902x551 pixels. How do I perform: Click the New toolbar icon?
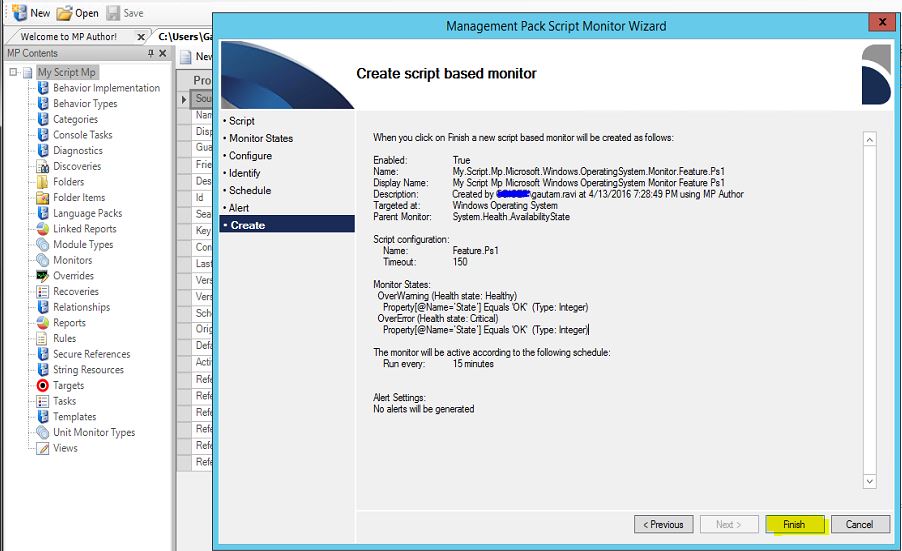point(20,13)
